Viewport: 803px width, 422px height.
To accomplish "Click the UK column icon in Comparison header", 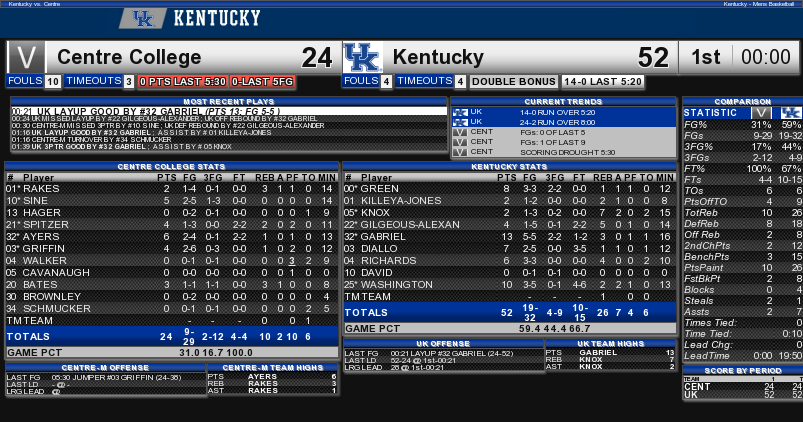I will (791, 113).
